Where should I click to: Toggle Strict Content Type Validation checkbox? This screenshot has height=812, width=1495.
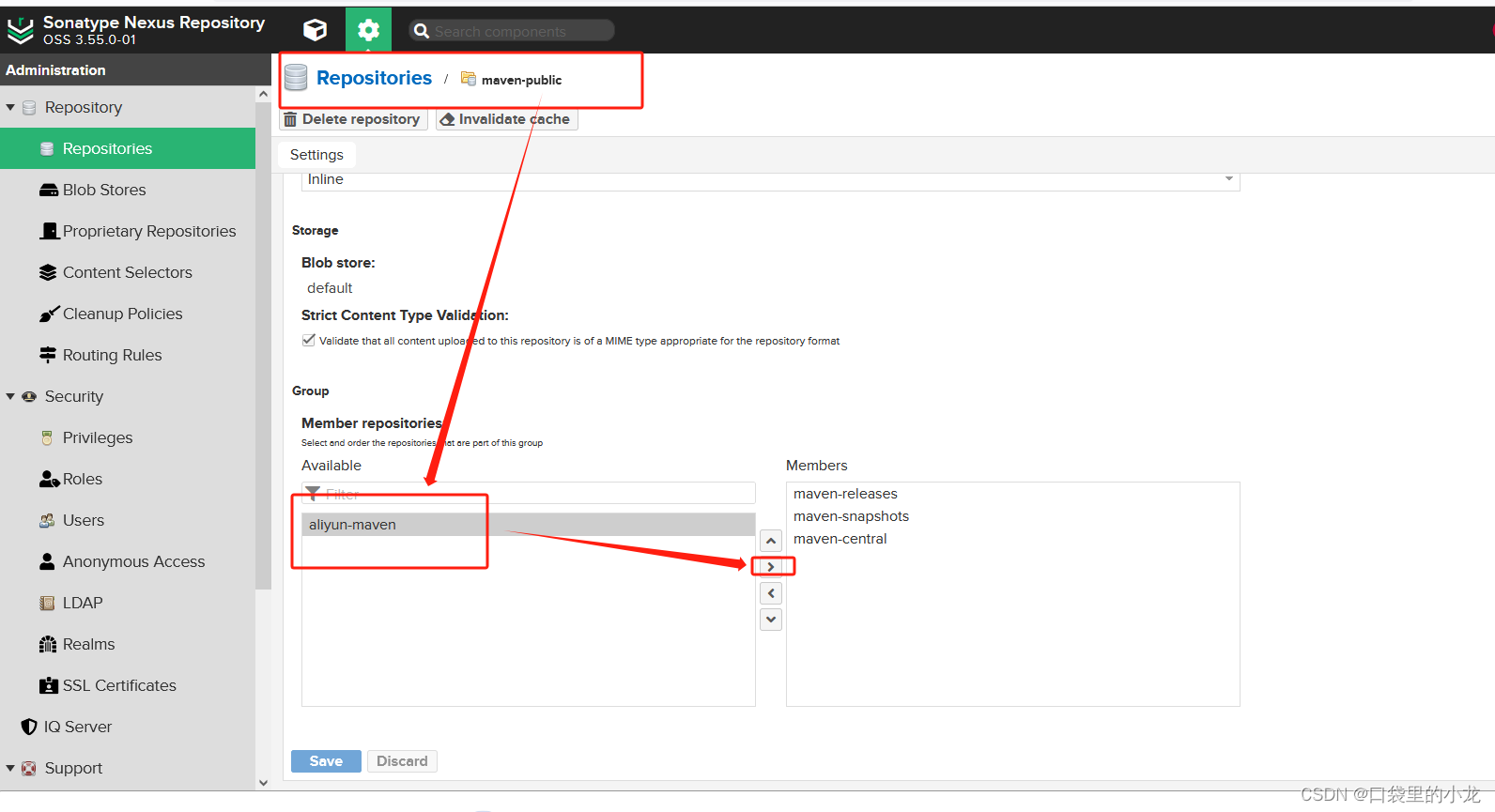[308, 340]
